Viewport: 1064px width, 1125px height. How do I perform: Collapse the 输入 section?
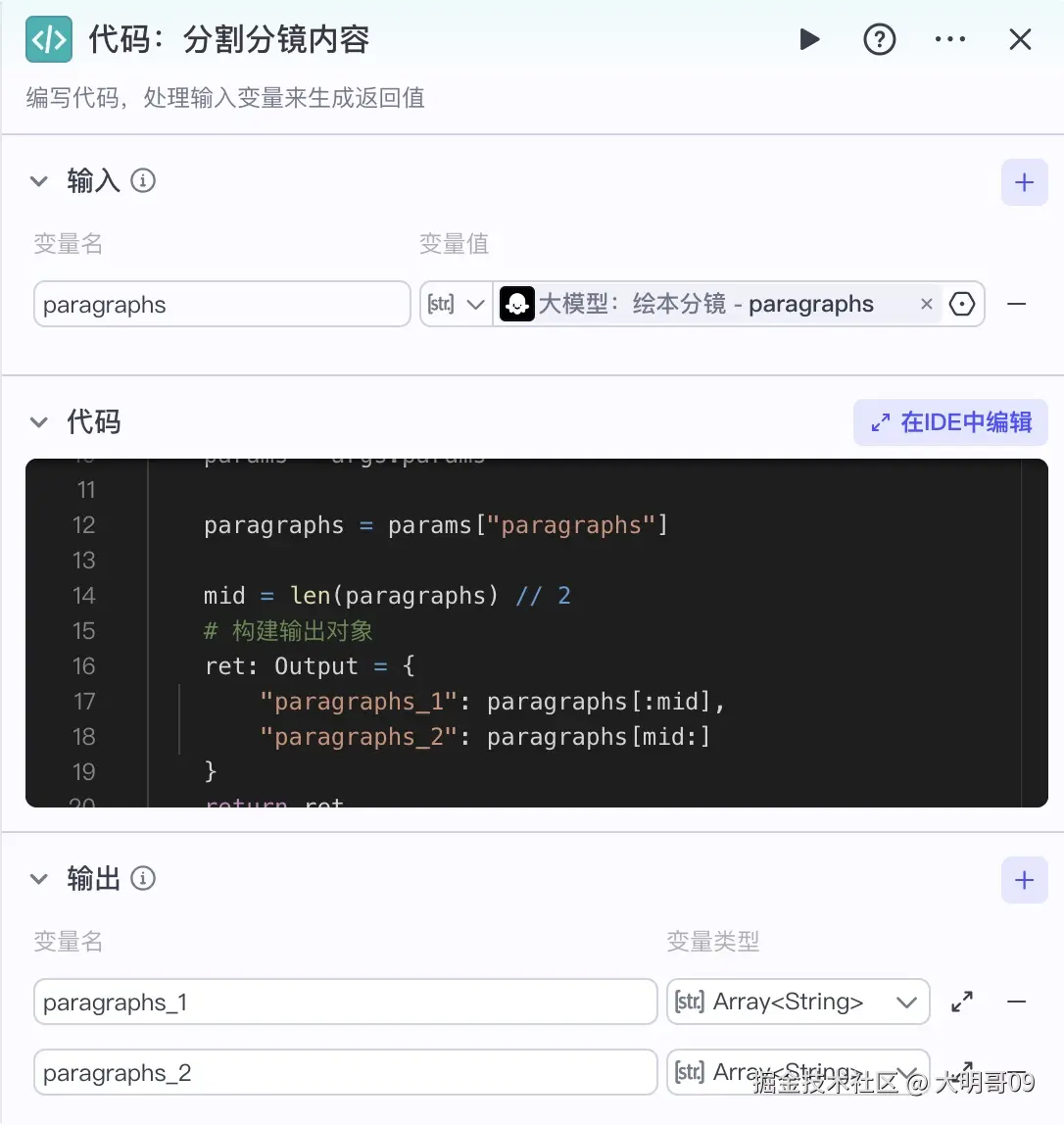[39, 181]
